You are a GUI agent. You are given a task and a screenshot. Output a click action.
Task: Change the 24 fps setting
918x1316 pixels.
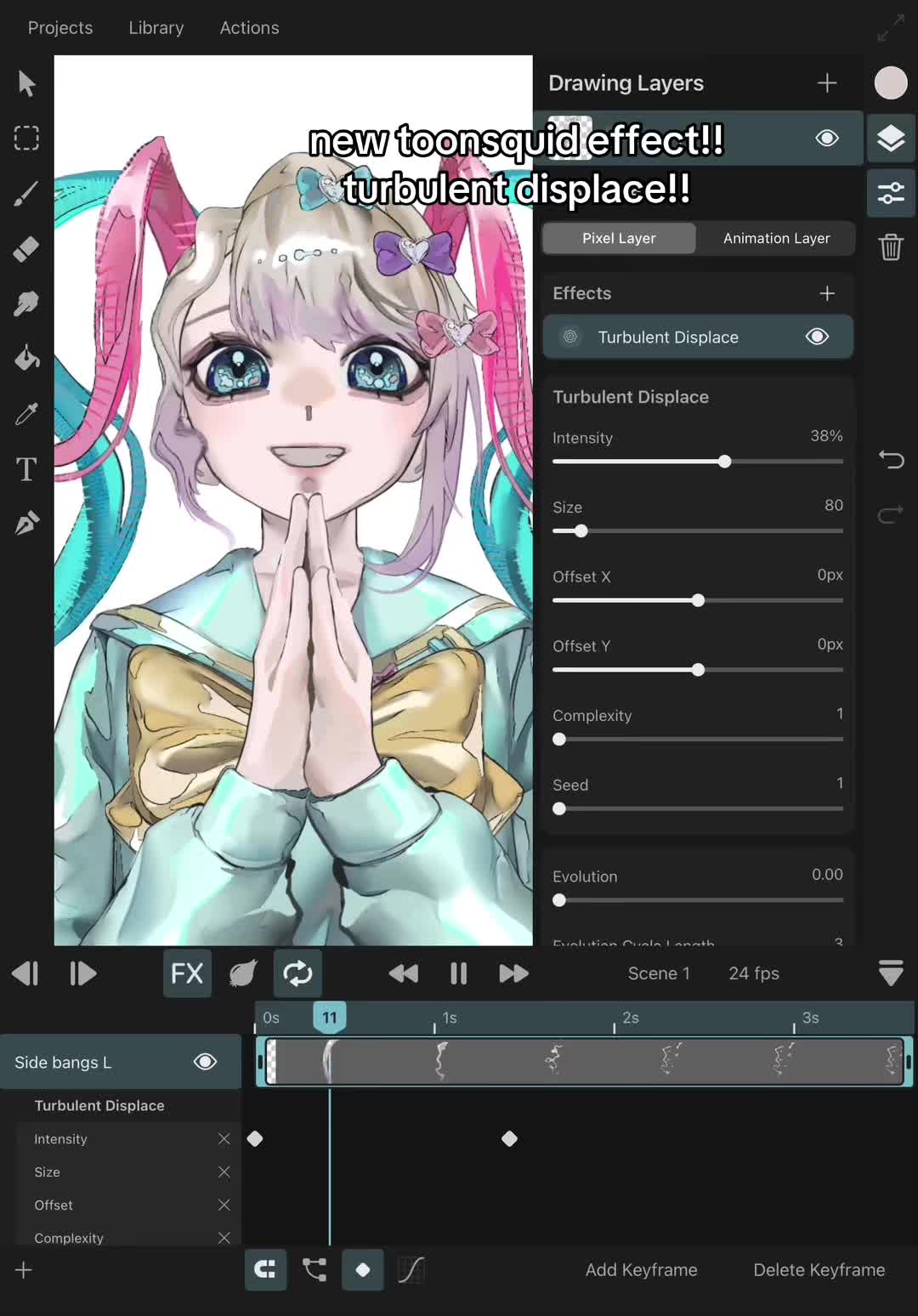(754, 973)
